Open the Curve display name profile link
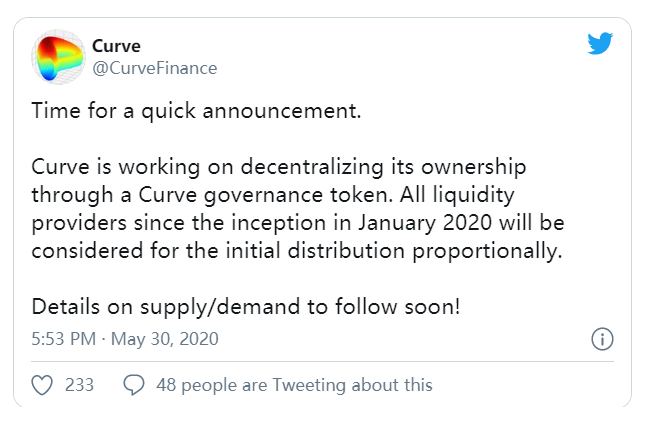The image size is (646, 438). 117,46
